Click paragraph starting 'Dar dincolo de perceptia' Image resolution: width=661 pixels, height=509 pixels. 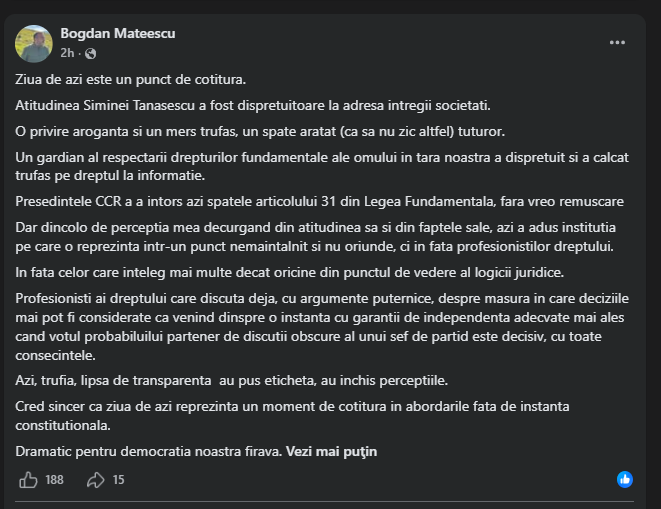(x=315, y=237)
